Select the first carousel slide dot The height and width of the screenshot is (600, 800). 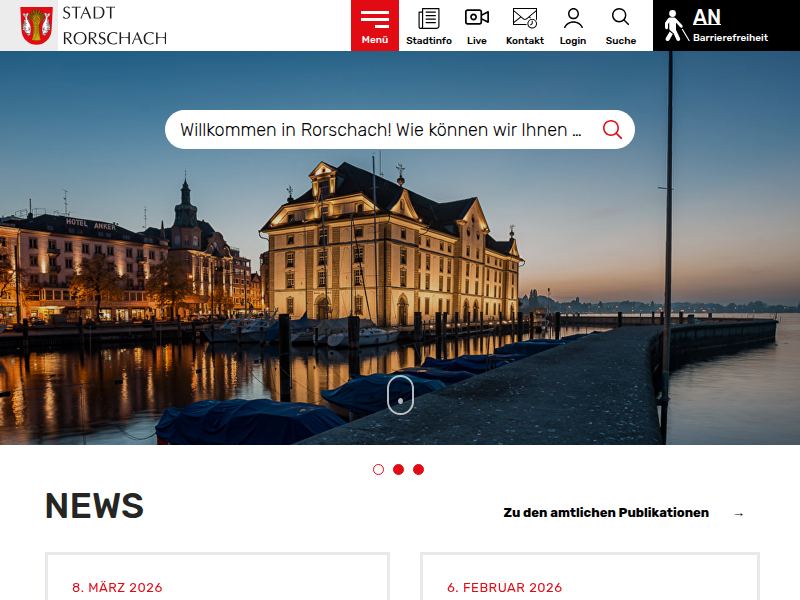pos(378,469)
